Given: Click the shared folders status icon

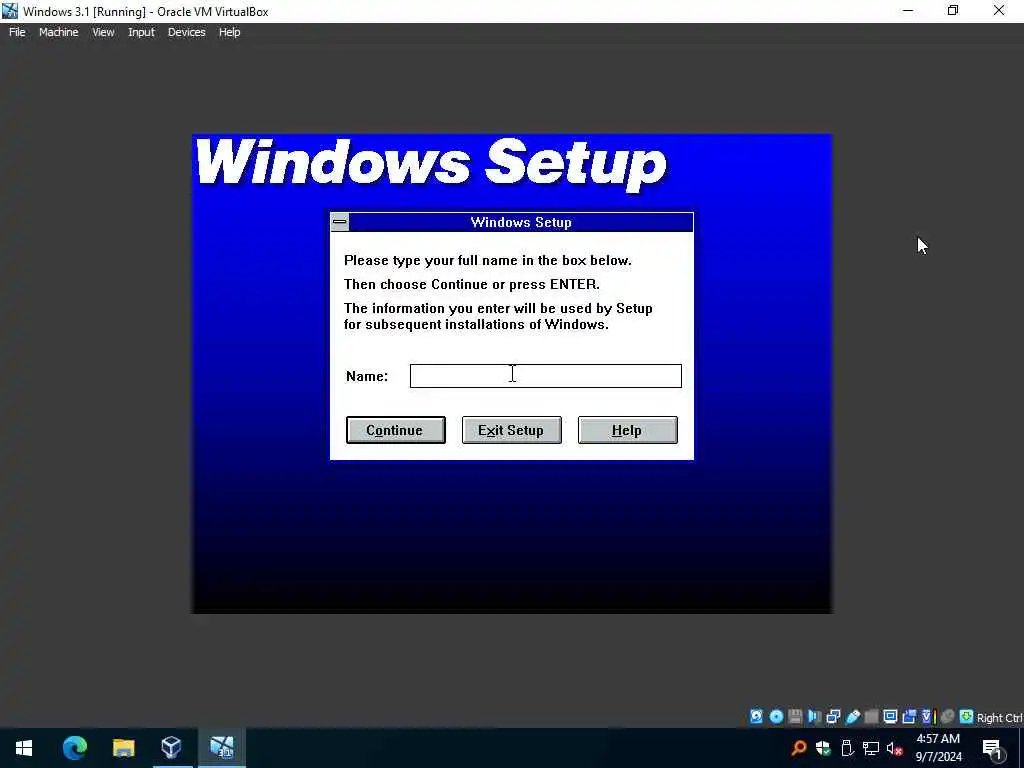Looking at the screenshot, I should pyautogui.click(x=871, y=716).
